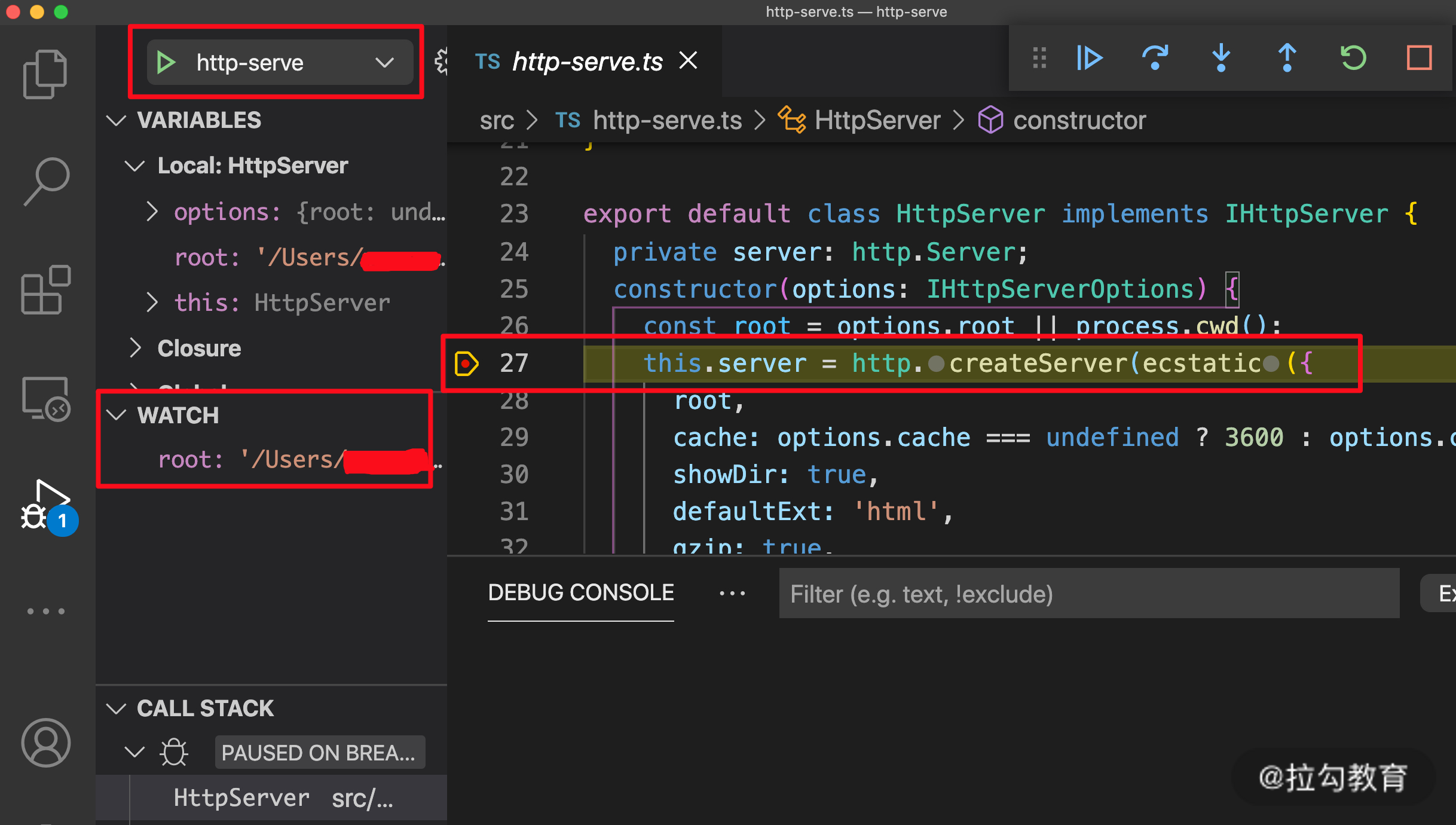Expand the Closure scope

[136, 348]
